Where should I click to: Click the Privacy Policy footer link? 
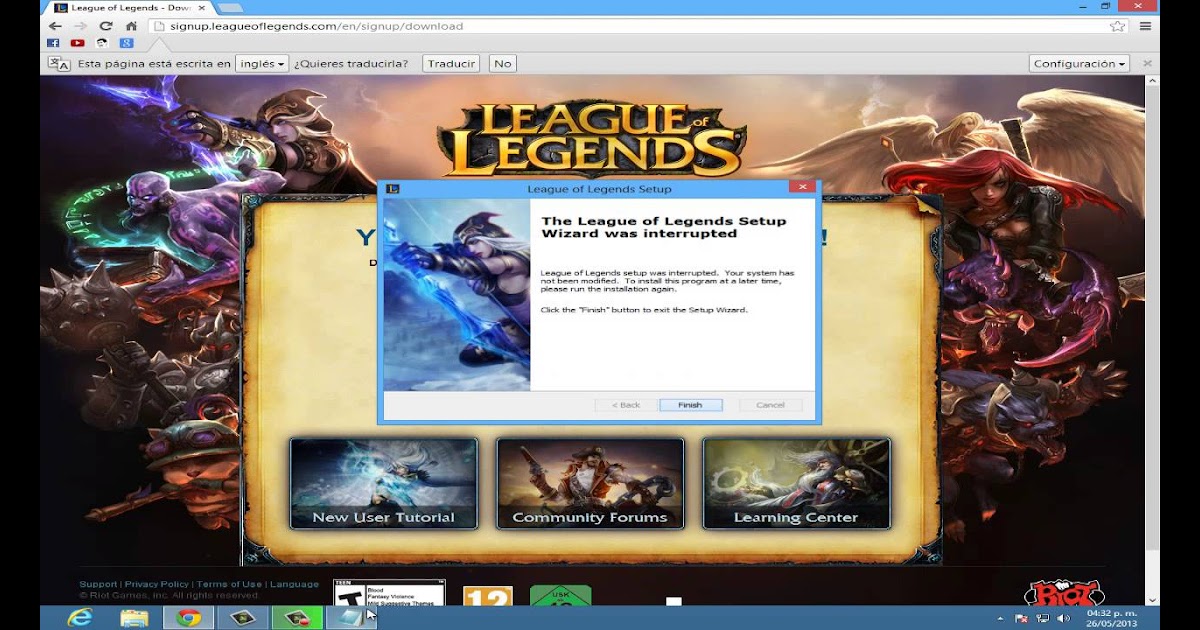pyautogui.click(x=157, y=584)
